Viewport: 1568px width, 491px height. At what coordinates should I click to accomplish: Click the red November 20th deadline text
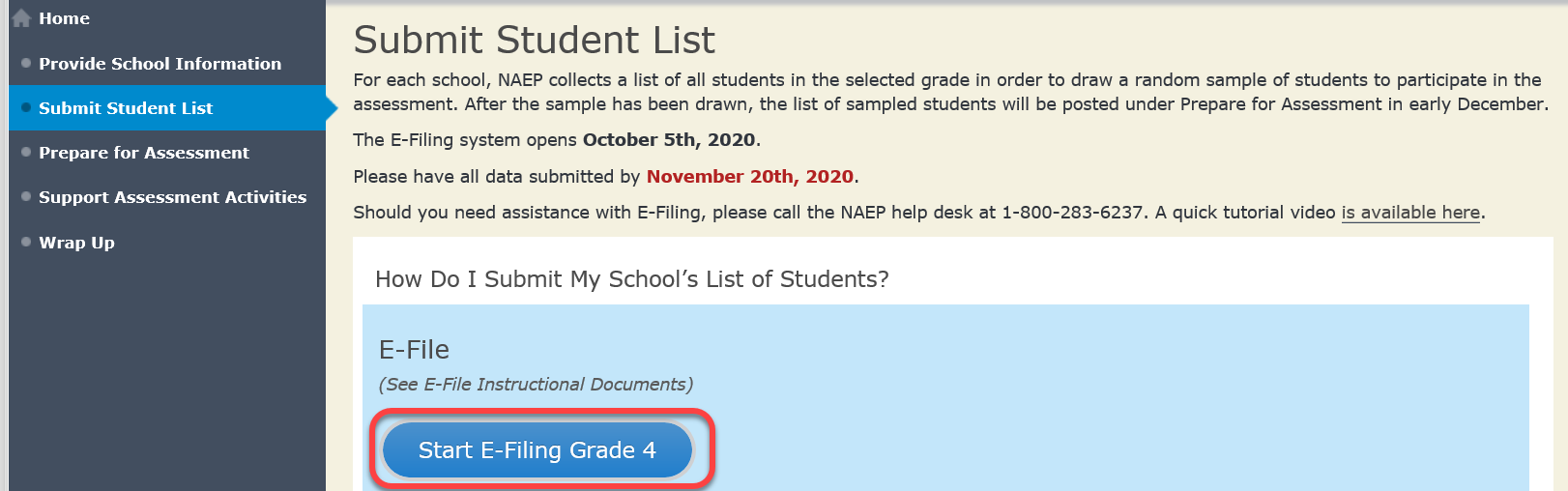[x=749, y=177]
